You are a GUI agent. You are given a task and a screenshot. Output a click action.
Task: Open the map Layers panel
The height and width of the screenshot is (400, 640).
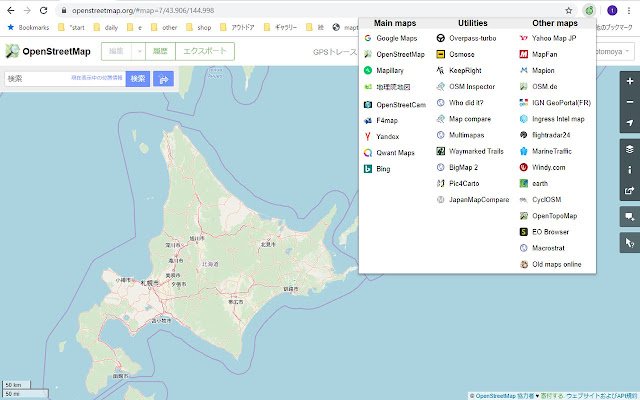pyautogui.click(x=630, y=149)
